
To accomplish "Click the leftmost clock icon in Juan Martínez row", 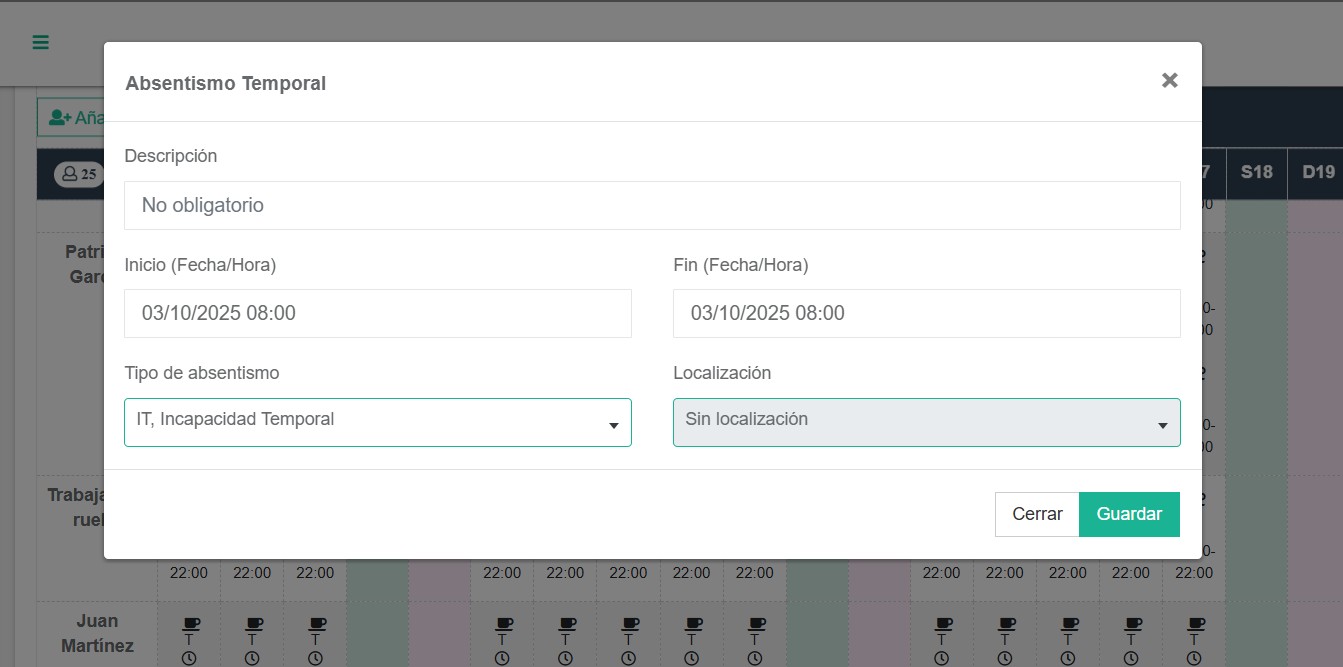I will click(x=190, y=658).
